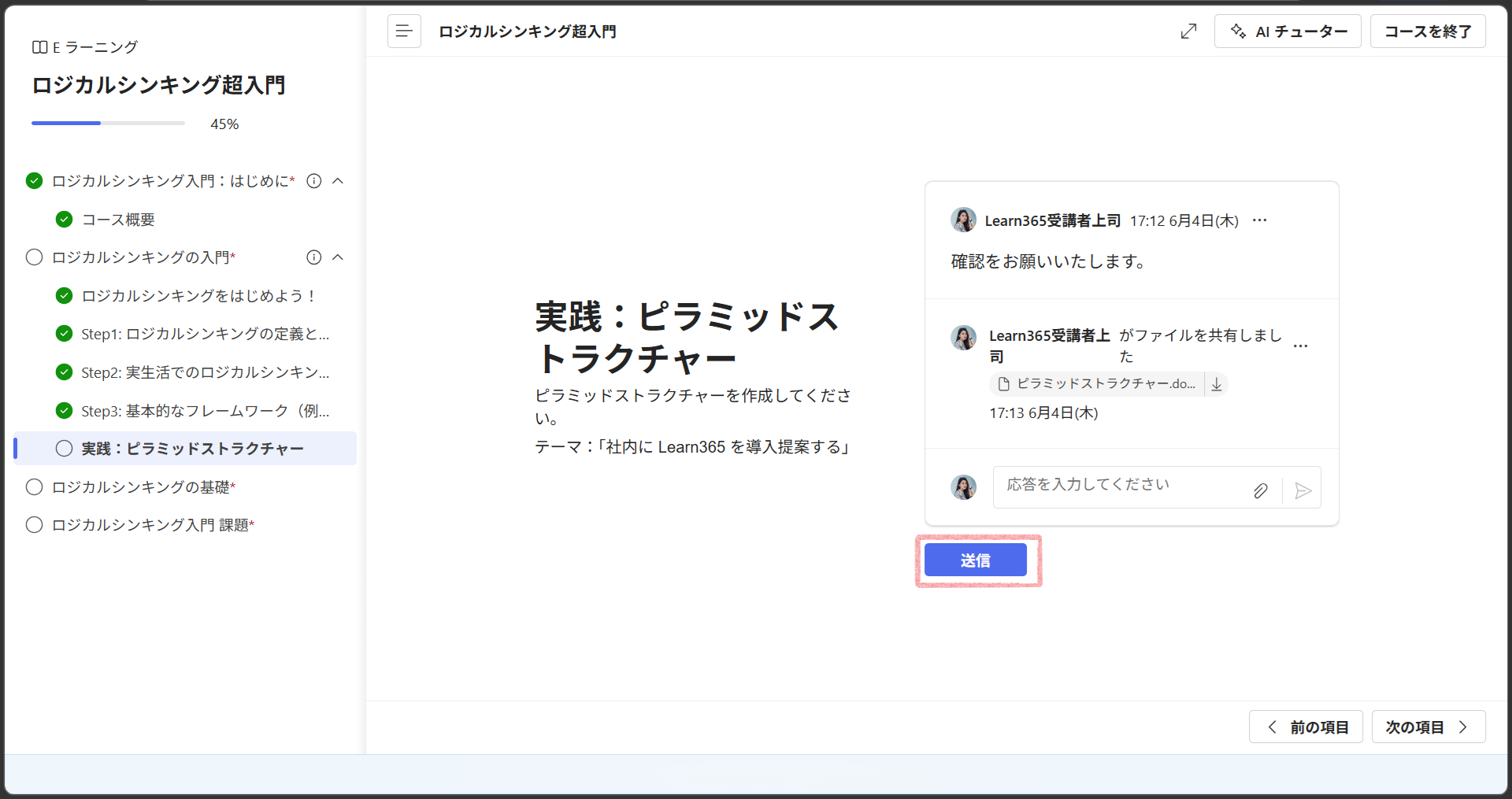Click the E ラーニング book icon

coord(39,47)
